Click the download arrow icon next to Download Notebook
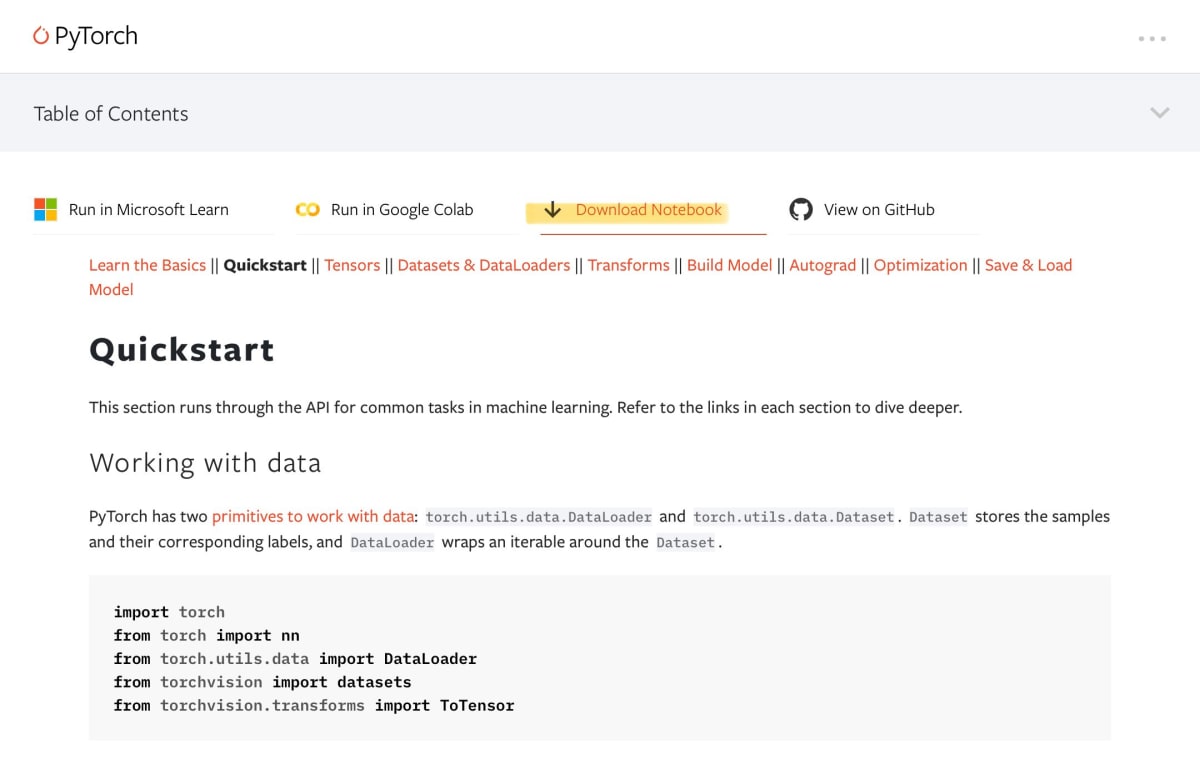The image size is (1200, 784). pyautogui.click(x=552, y=210)
